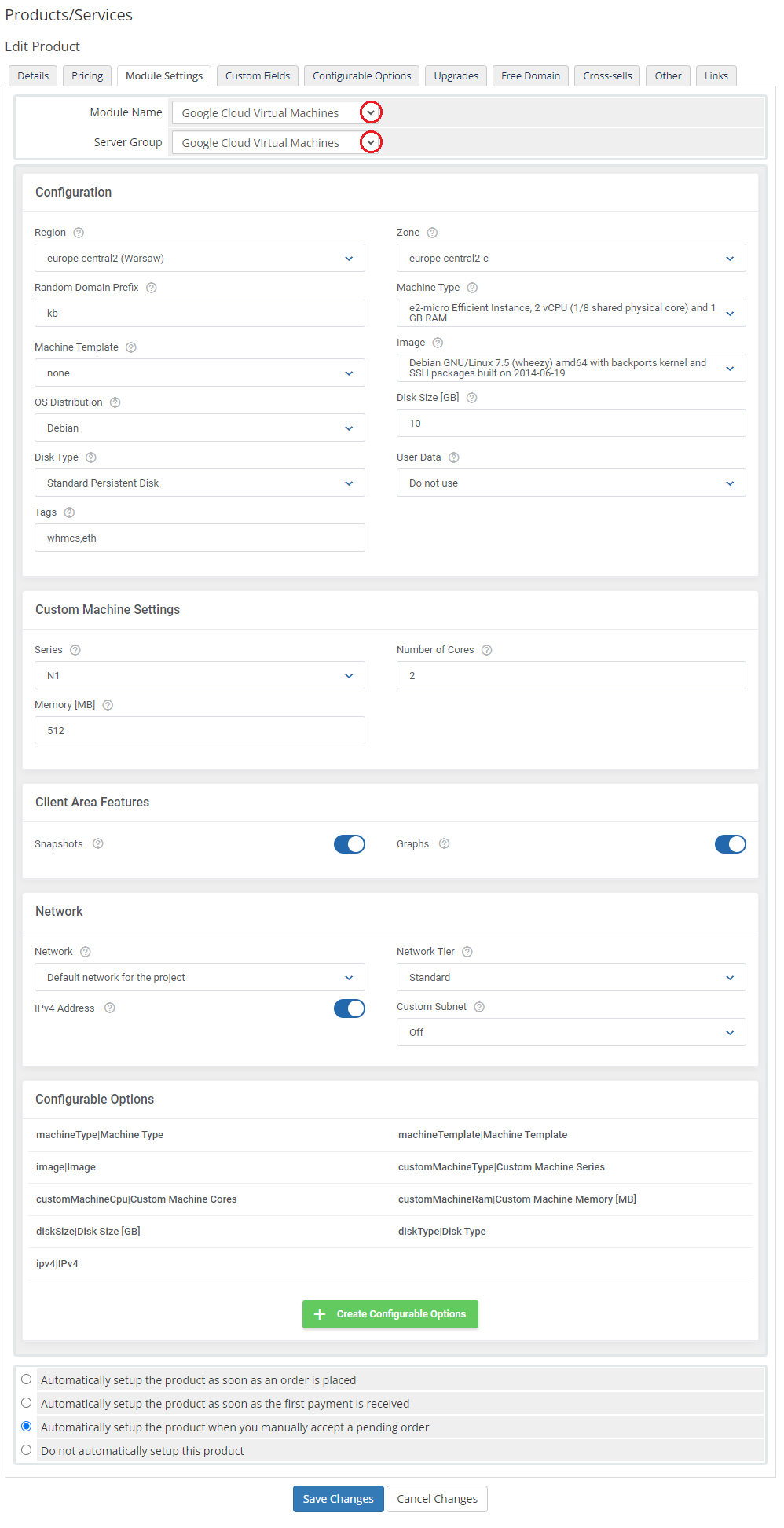Open the Custom Fields tab

click(x=258, y=75)
